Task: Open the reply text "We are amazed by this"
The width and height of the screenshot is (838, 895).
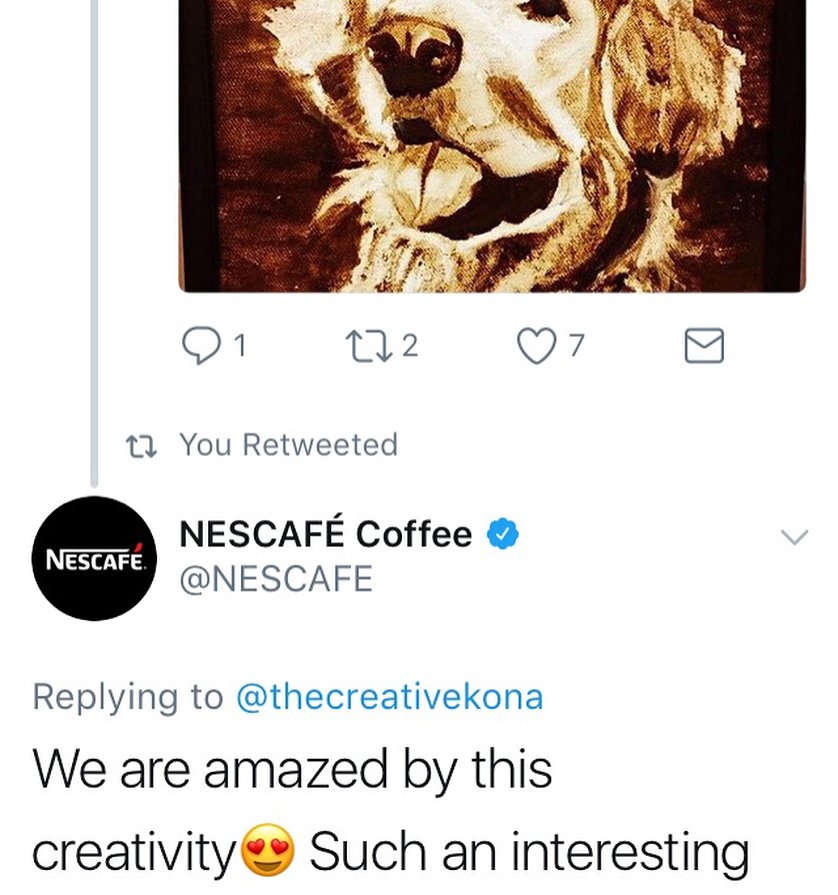Action: pos(292,770)
